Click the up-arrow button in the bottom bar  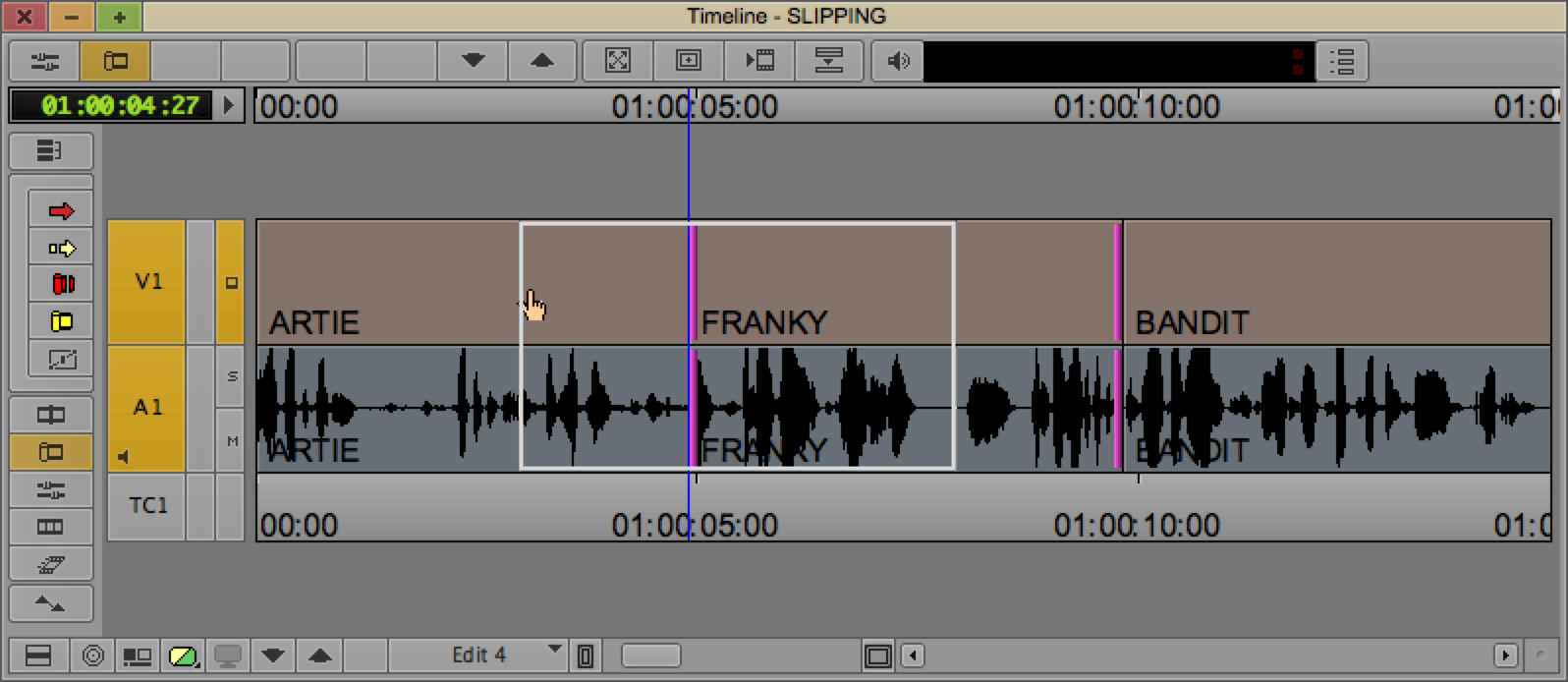pyautogui.click(x=319, y=655)
